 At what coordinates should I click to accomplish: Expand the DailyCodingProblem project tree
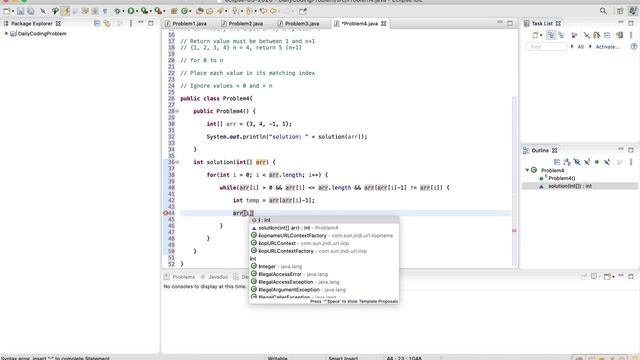[6, 33]
